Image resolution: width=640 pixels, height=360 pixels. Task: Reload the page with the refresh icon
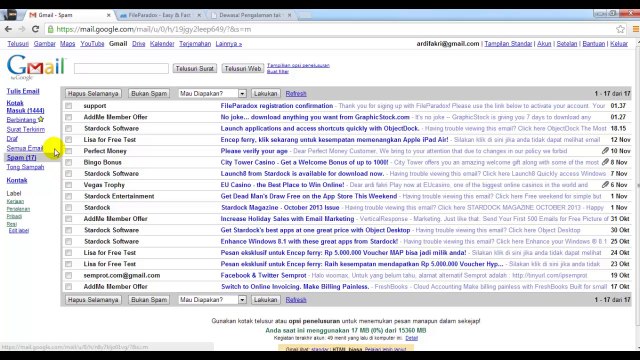36,29
